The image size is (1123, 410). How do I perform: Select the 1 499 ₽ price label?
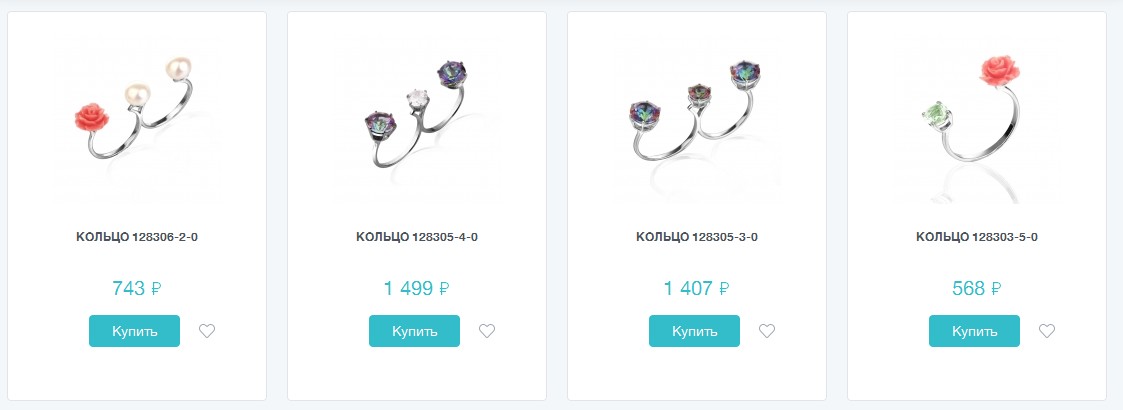point(417,289)
